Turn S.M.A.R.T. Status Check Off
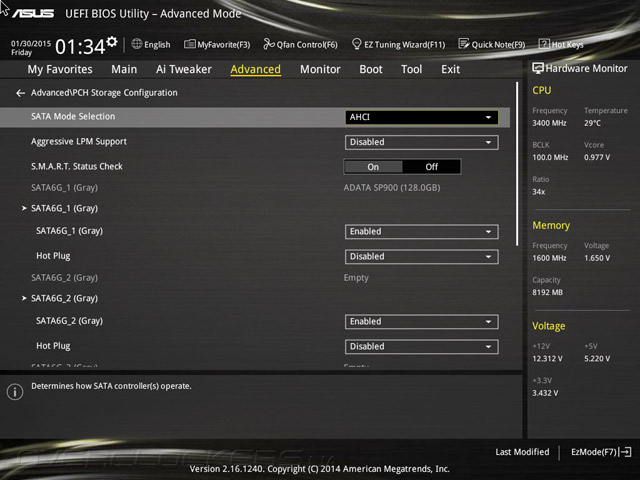This screenshot has width=640, height=480. pos(431,167)
